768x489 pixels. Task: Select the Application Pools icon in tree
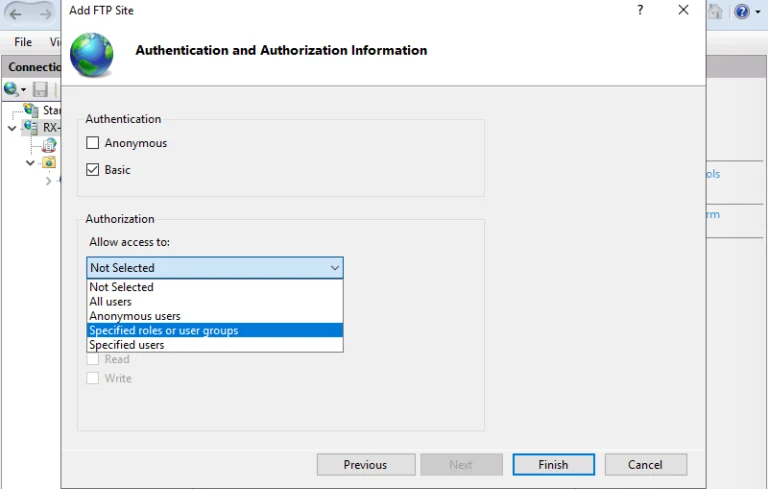(x=49, y=145)
